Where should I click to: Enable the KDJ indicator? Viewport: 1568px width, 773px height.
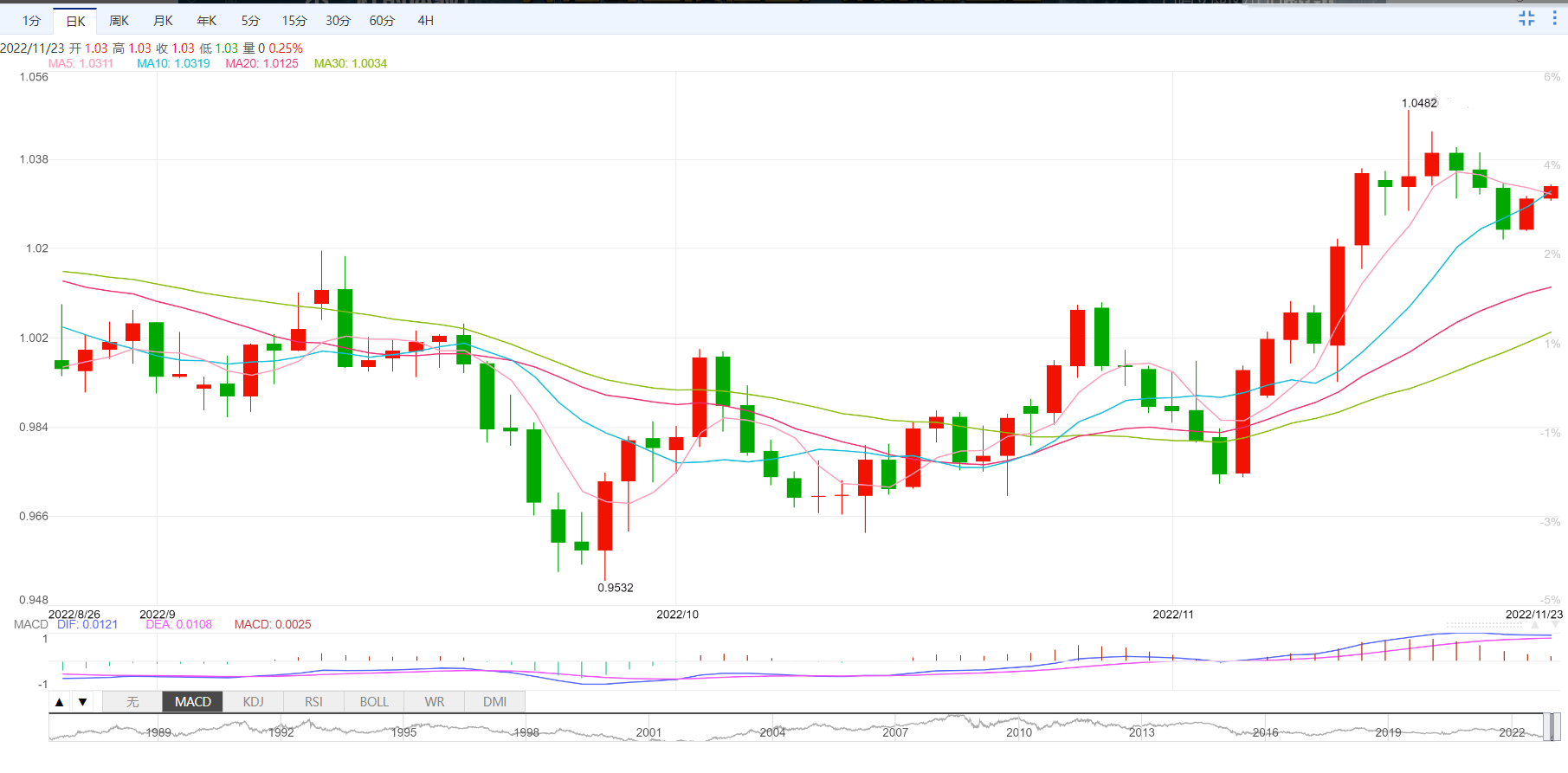click(253, 702)
